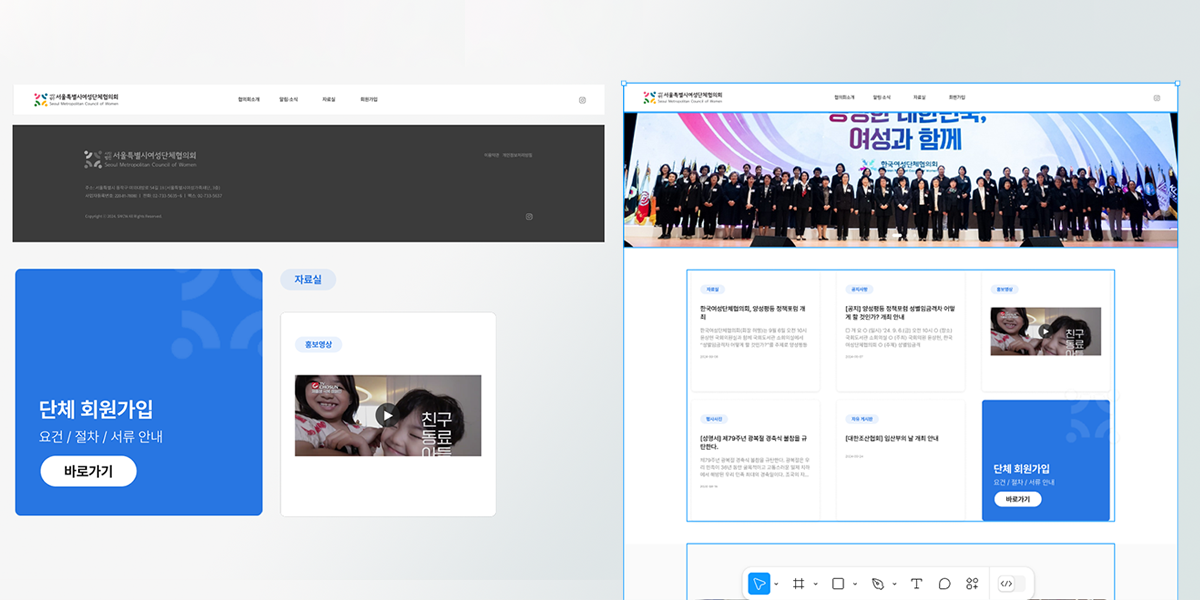Click Instagram icon in left header component

point(582,100)
